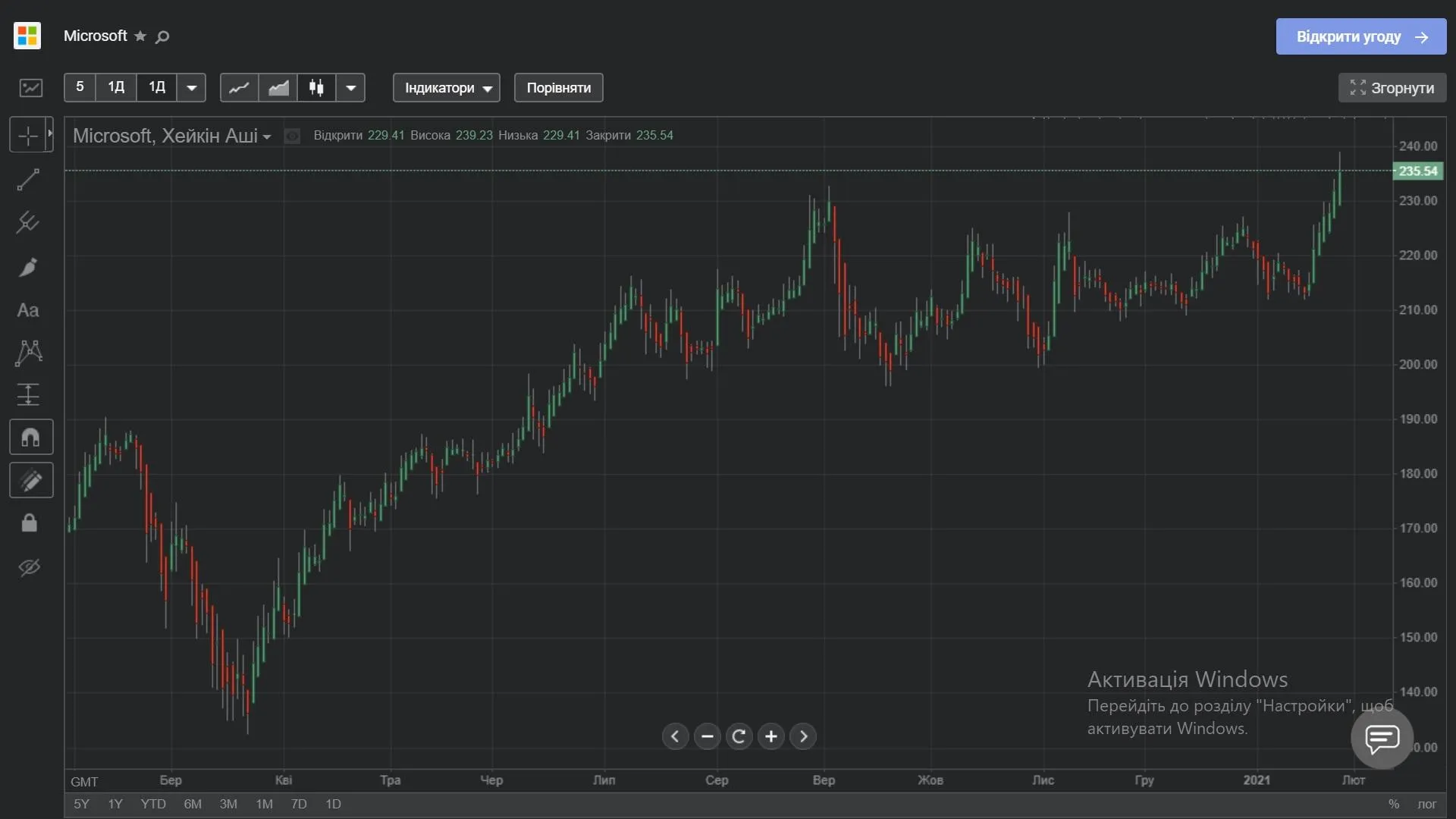
Task: Click the Згорнути collapse button
Action: coord(1392,88)
